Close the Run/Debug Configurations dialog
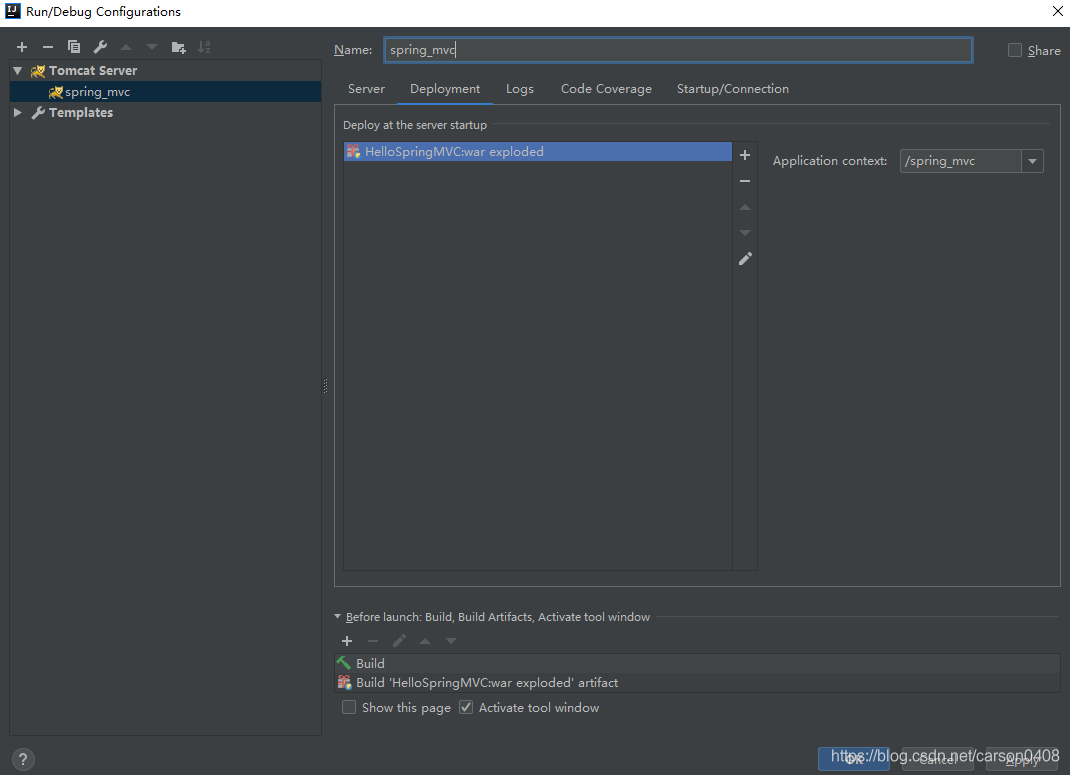Image resolution: width=1070 pixels, height=775 pixels. pyautogui.click(x=1057, y=11)
